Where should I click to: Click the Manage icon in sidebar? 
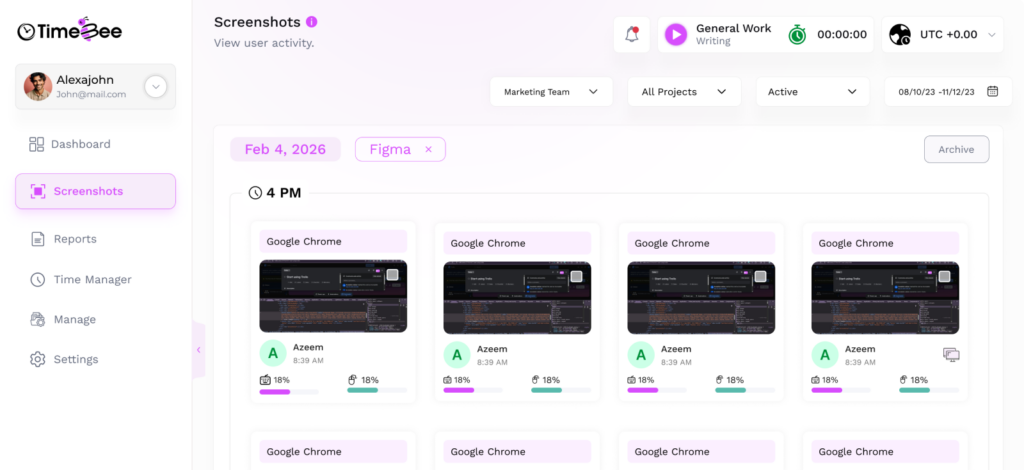coord(38,319)
